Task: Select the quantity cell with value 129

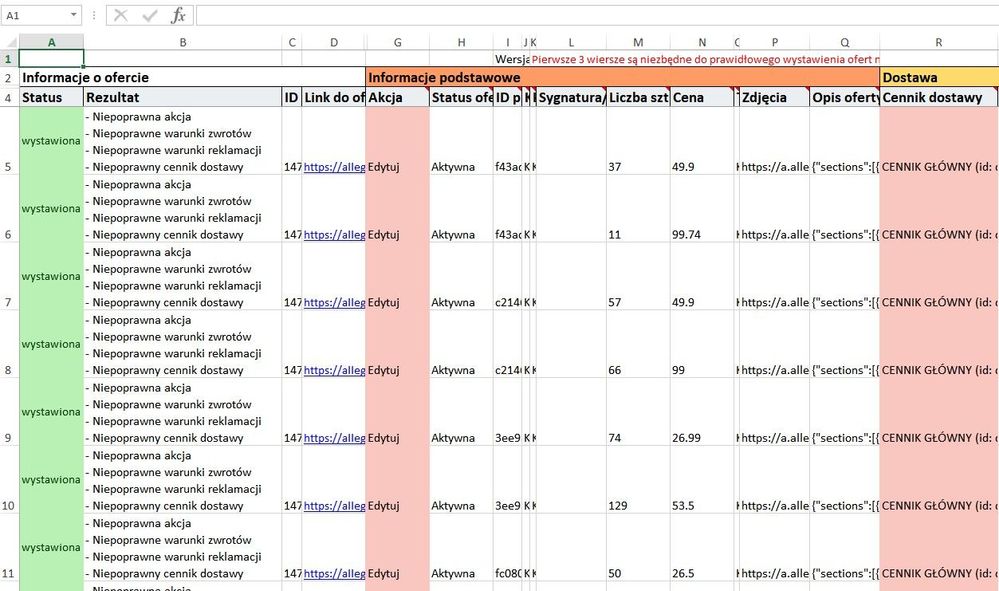Action: point(638,480)
